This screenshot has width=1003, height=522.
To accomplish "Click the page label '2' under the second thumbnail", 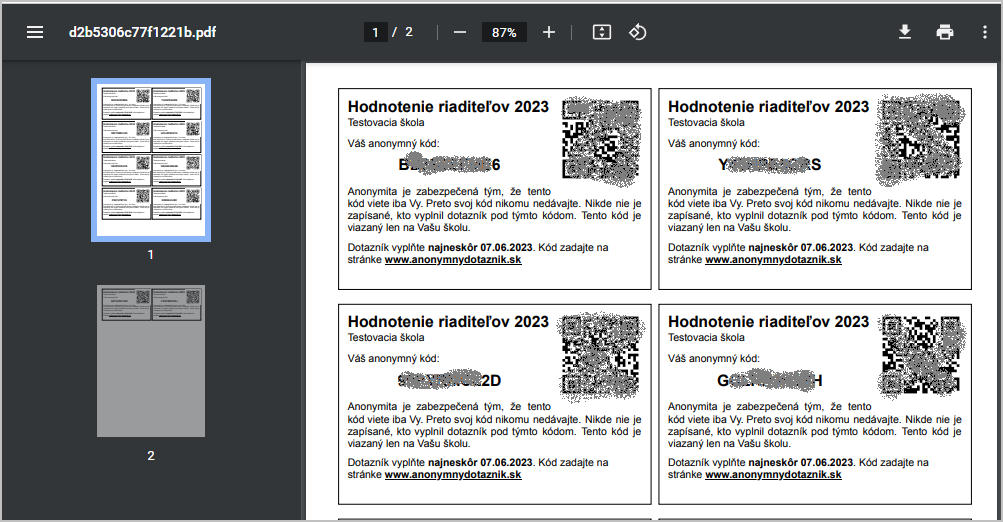I will [x=151, y=455].
